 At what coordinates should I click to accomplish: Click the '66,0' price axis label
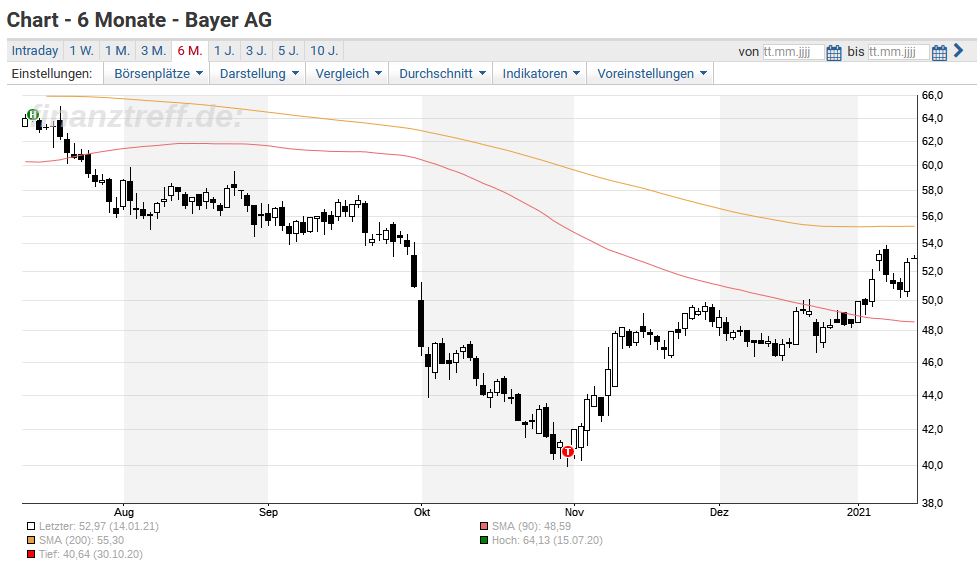click(932, 96)
